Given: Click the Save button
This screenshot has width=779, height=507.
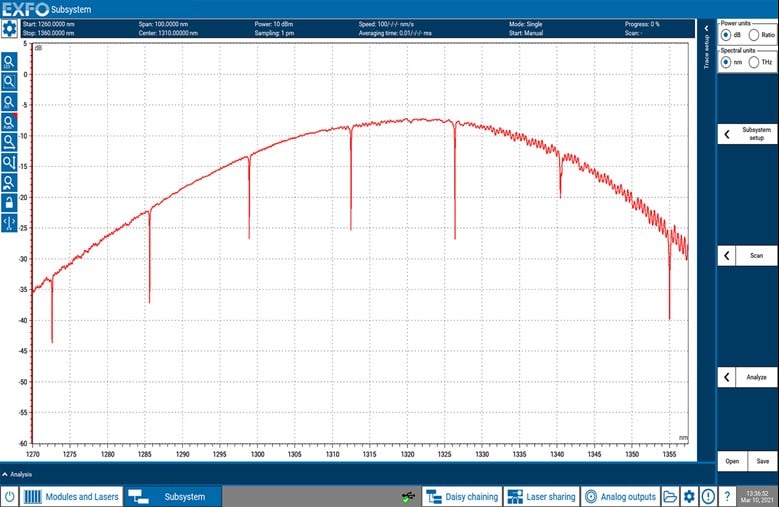Looking at the screenshot, I should (763, 461).
